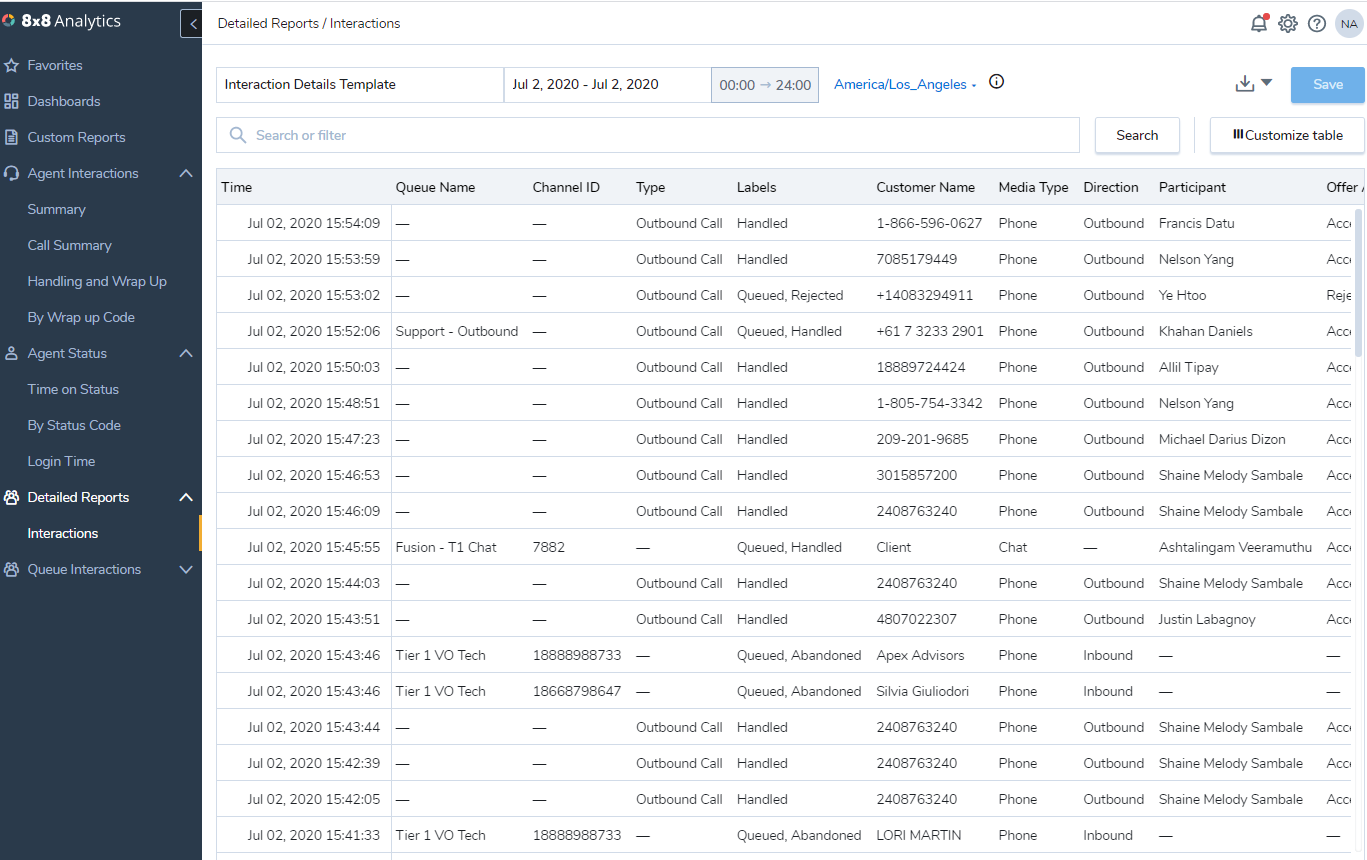Open the America/Los_Angeles timezone dropdown
The image size is (1367, 860).
905,85
